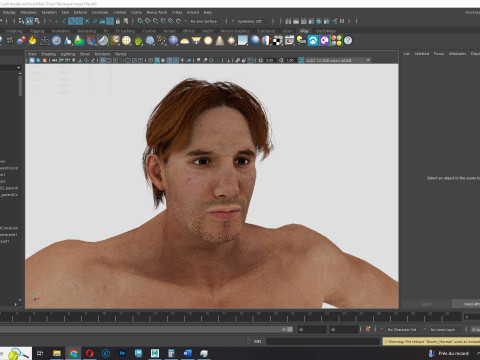Open the outliner panel dropdown arrow
Image resolution: width=480 pixels, height=360 pixels.
click(18, 68)
